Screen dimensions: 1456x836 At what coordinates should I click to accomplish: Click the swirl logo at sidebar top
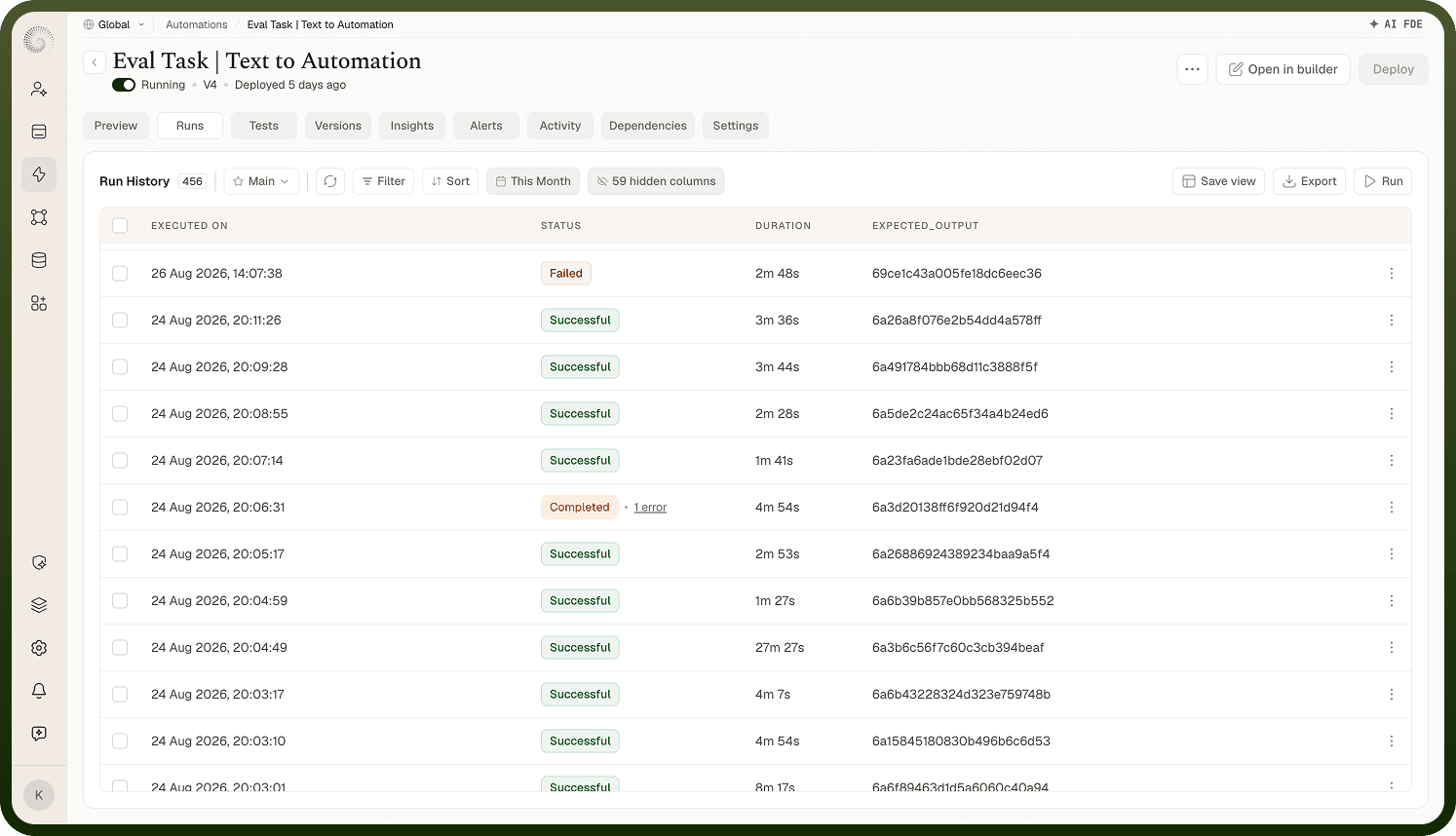38,41
